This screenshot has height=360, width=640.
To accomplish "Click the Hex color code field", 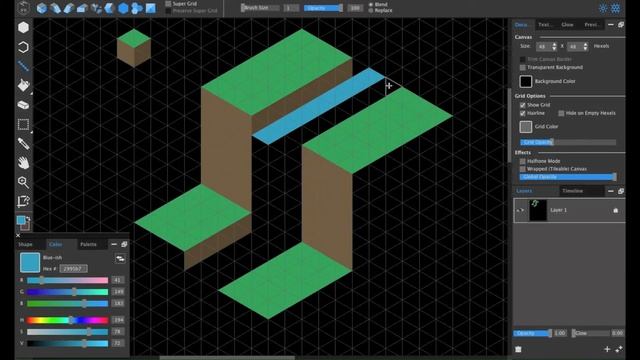I will 73,269.
